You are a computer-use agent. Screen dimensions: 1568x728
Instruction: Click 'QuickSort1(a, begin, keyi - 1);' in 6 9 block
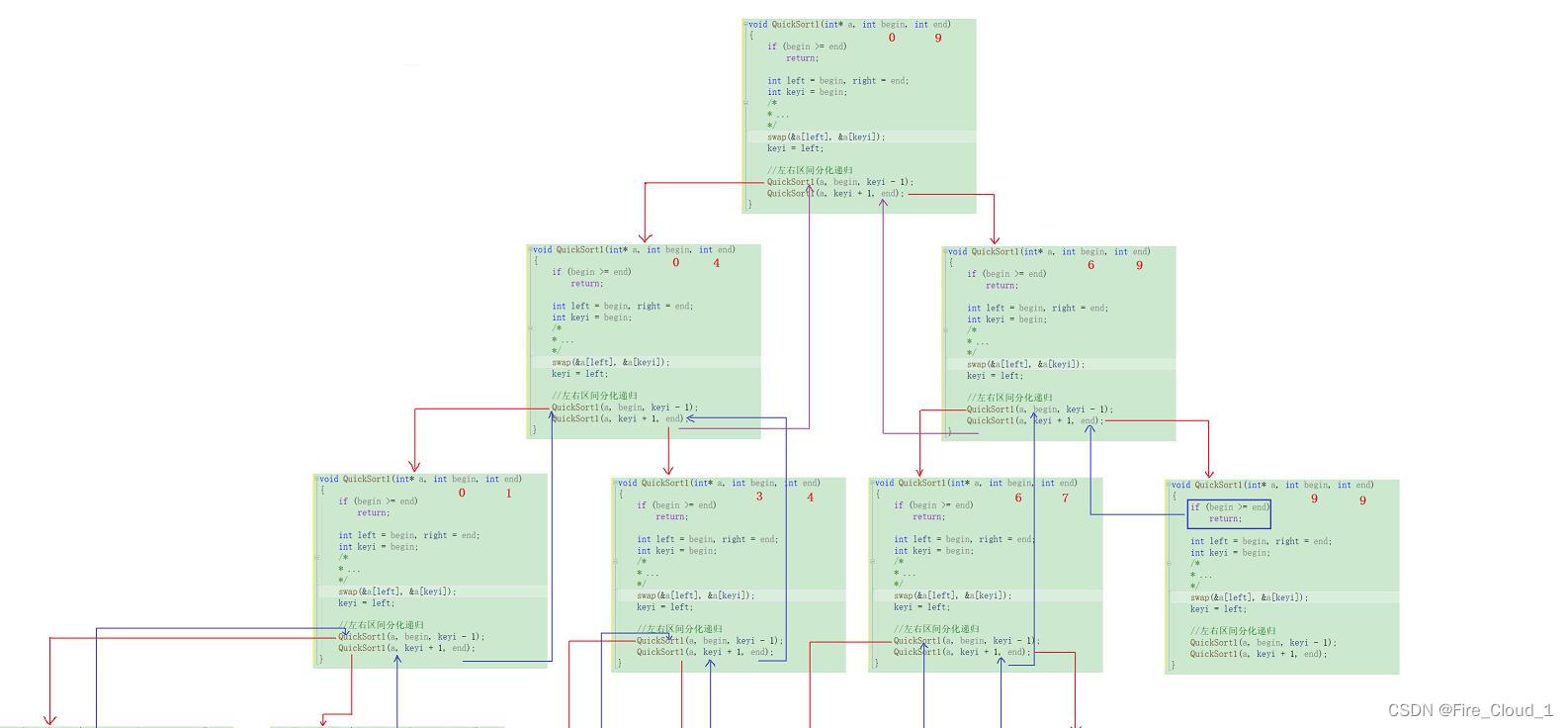(1040, 409)
